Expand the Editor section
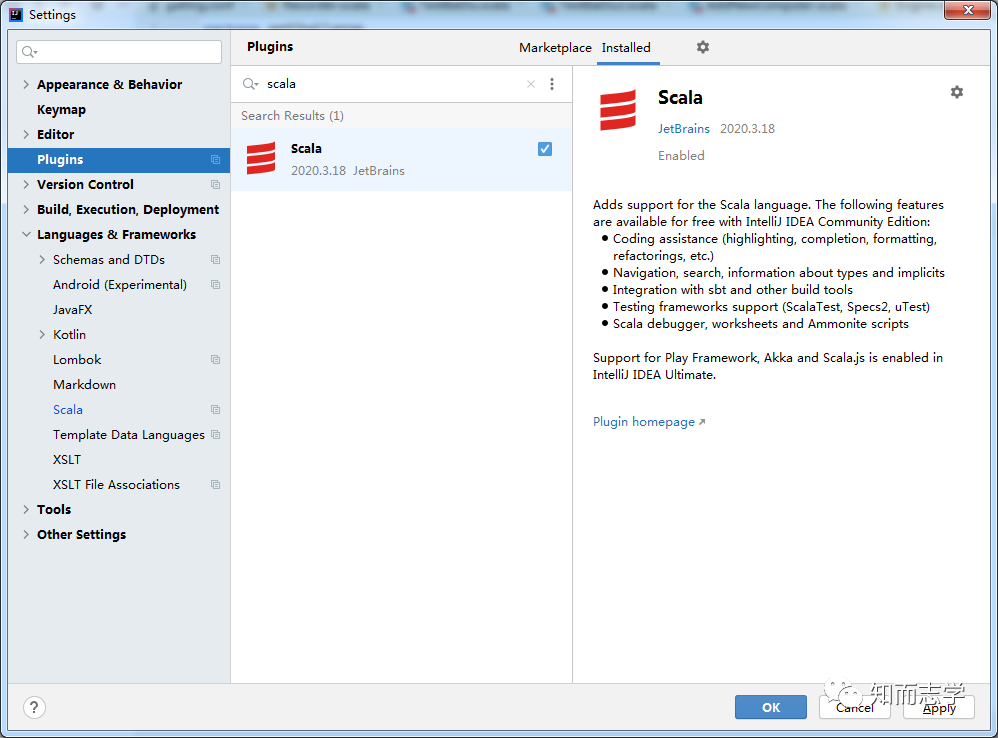Image resolution: width=998 pixels, height=738 pixels. click(x=26, y=134)
